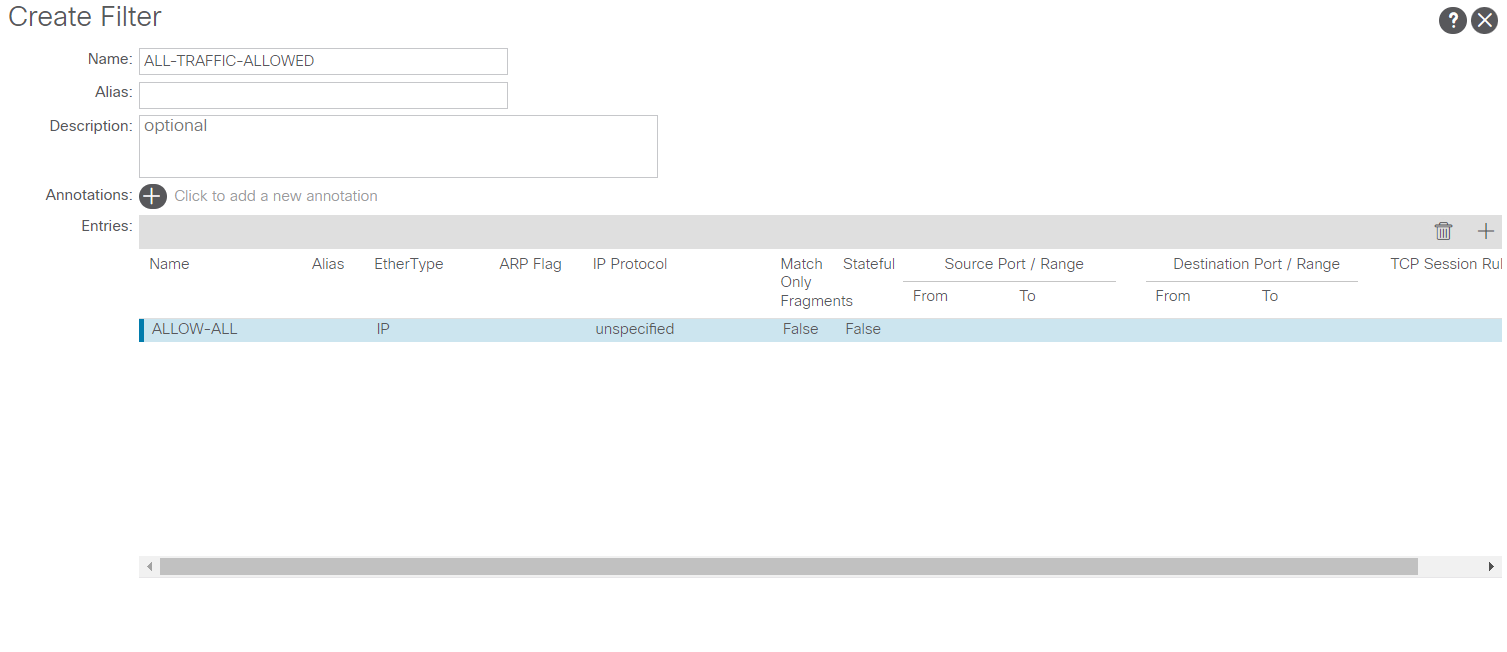The image size is (1507, 652).
Task: Click the unspecified IP Protocol cell
Action: 634,329
